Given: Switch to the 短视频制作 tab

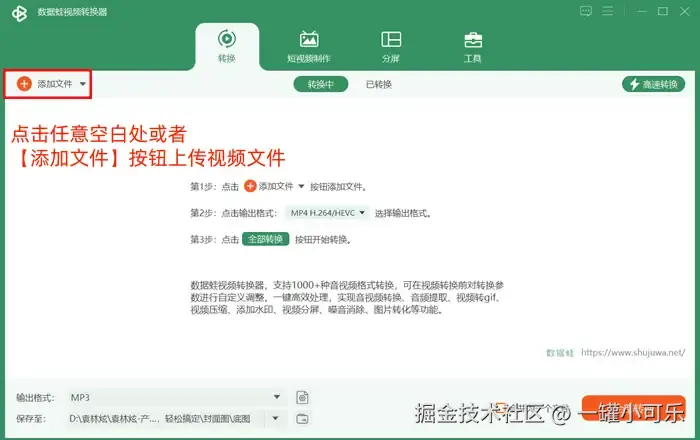Looking at the screenshot, I should click(x=308, y=46).
